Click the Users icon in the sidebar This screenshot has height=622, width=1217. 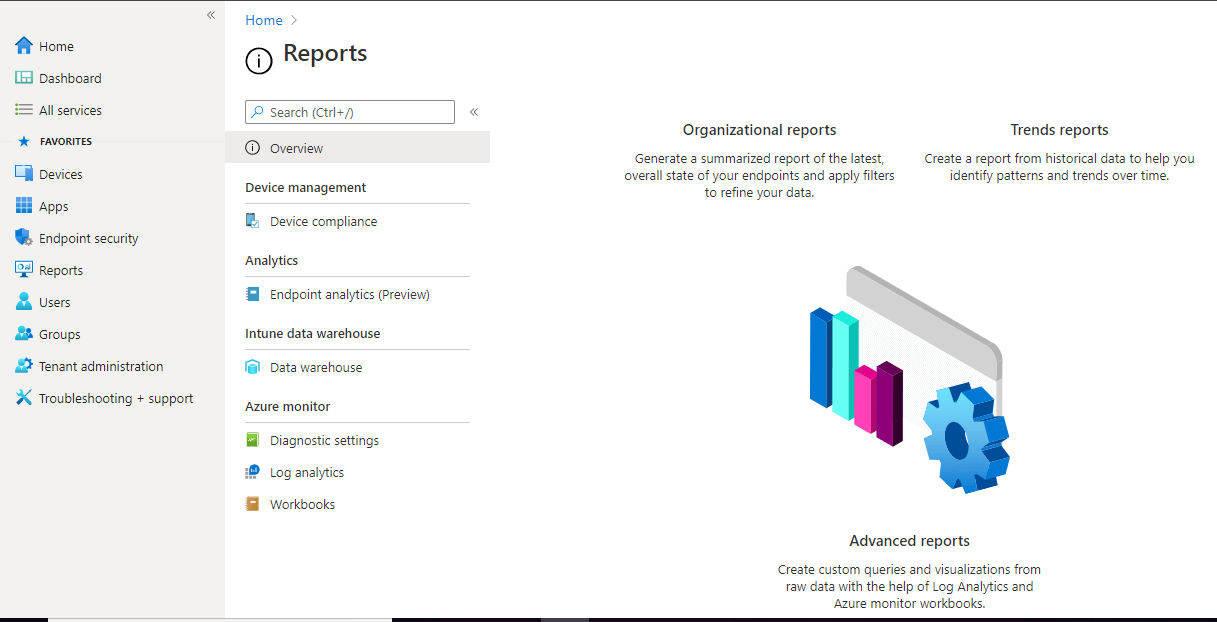[x=24, y=302]
